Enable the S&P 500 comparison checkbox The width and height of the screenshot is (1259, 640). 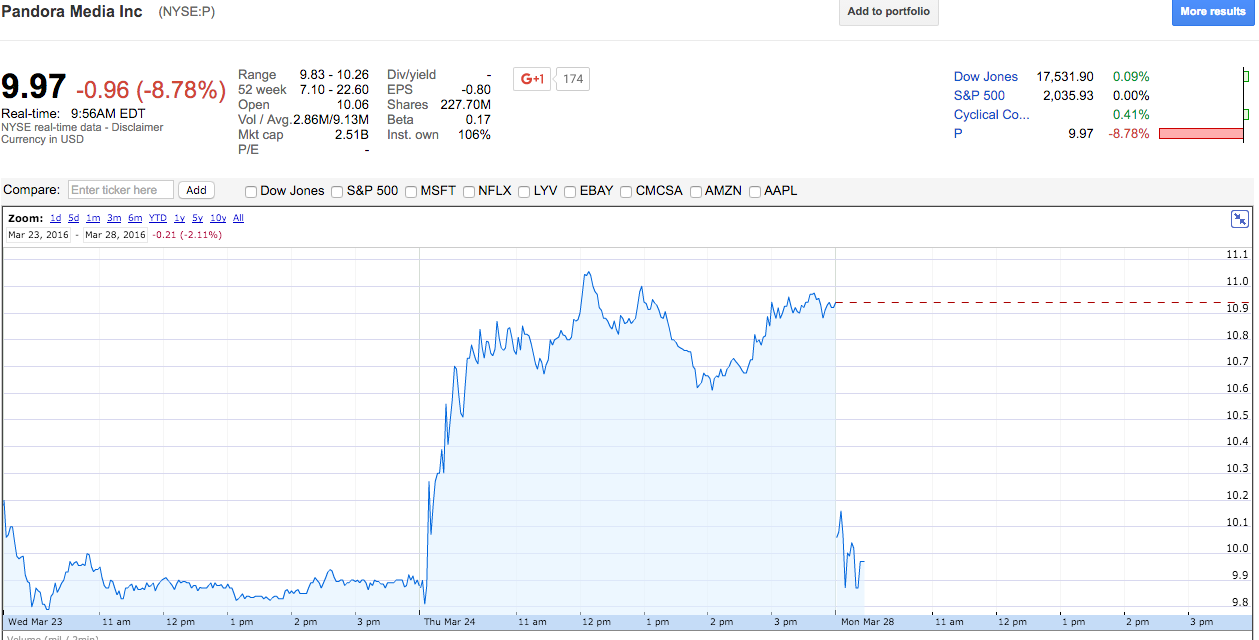pyautogui.click(x=337, y=191)
